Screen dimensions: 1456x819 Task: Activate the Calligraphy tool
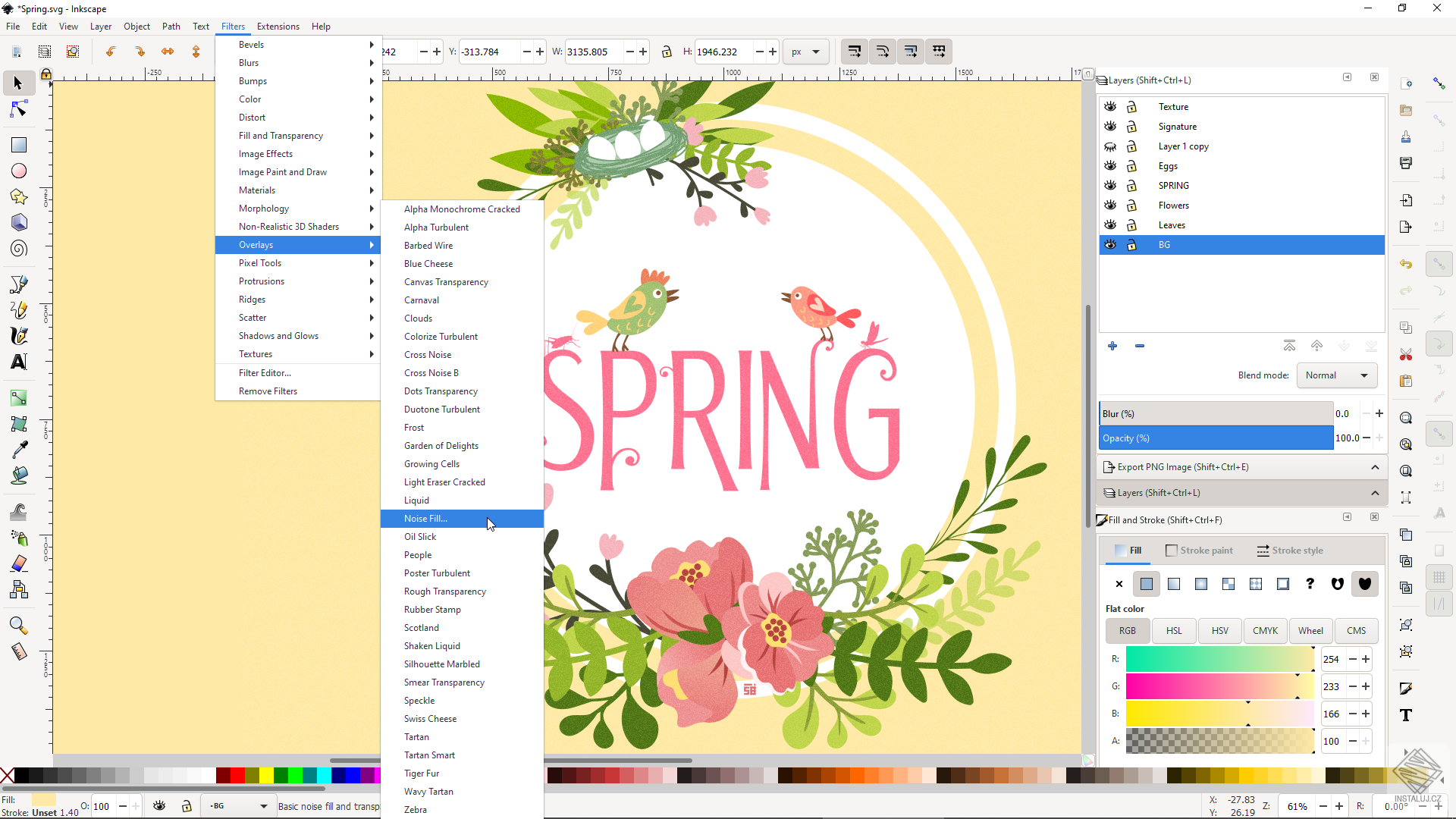point(18,335)
